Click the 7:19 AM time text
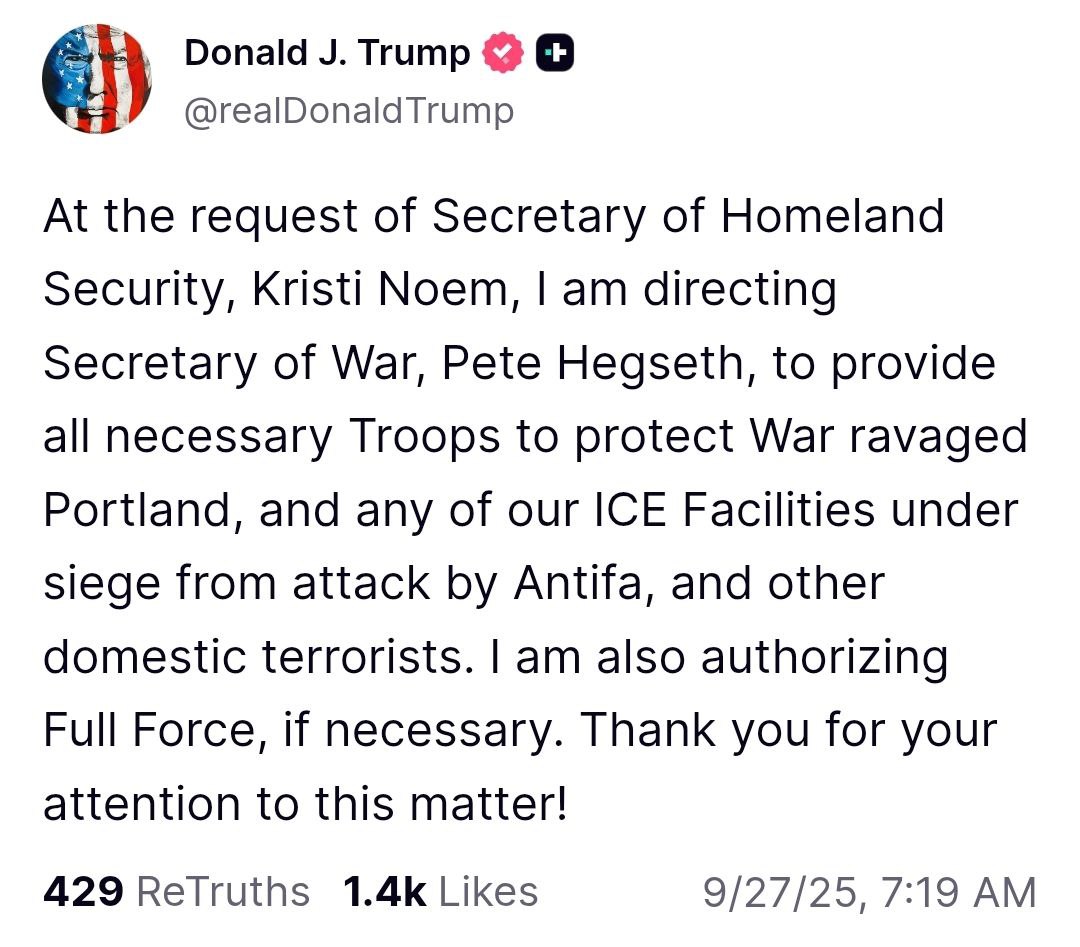This screenshot has width=1080, height=947. pos(958,891)
